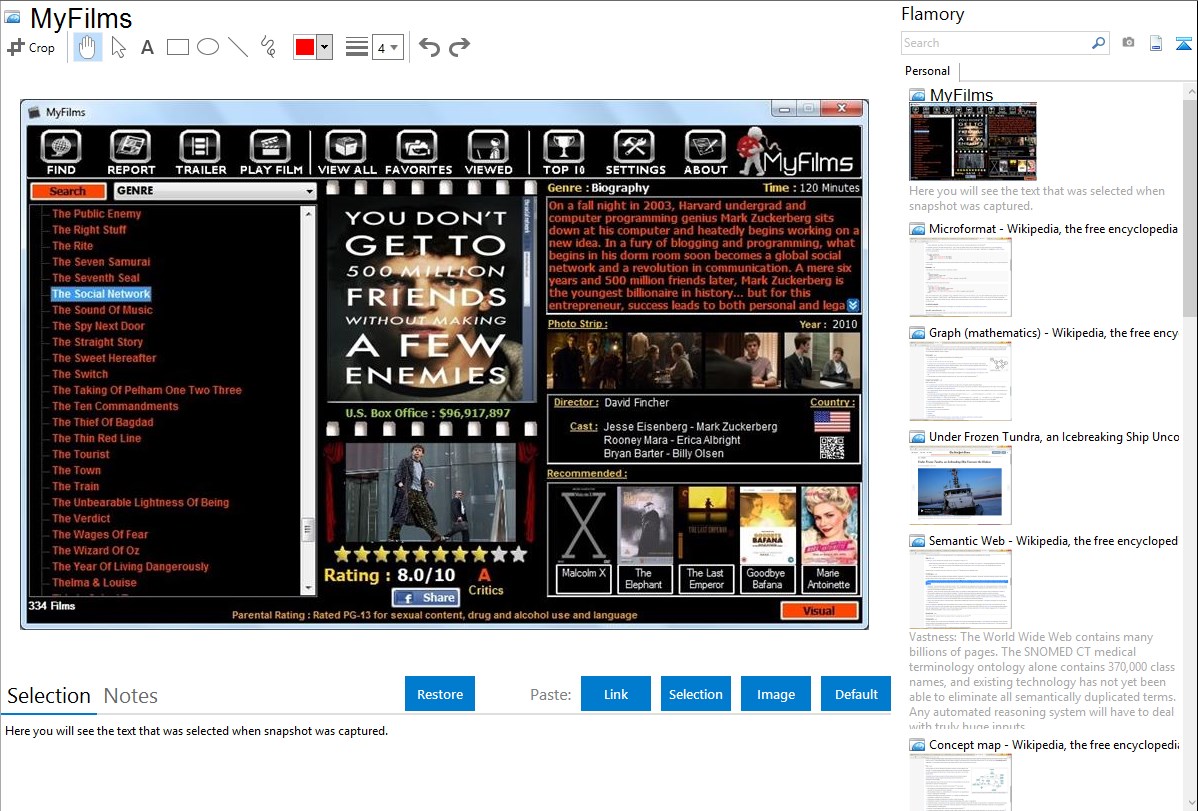Click the FIND icon in MyFilms
The height and width of the screenshot is (811, 1198).
[x=61, y=152]
